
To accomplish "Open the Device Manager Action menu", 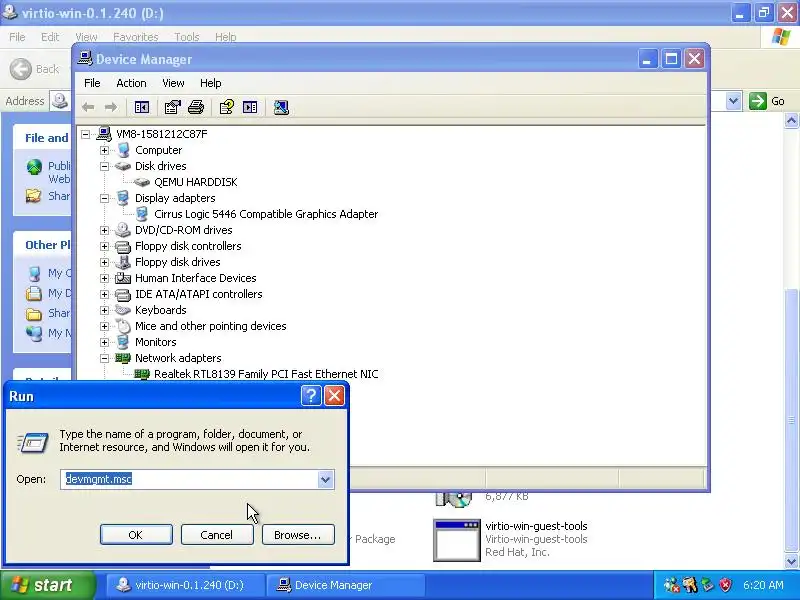I will point(131,83).
